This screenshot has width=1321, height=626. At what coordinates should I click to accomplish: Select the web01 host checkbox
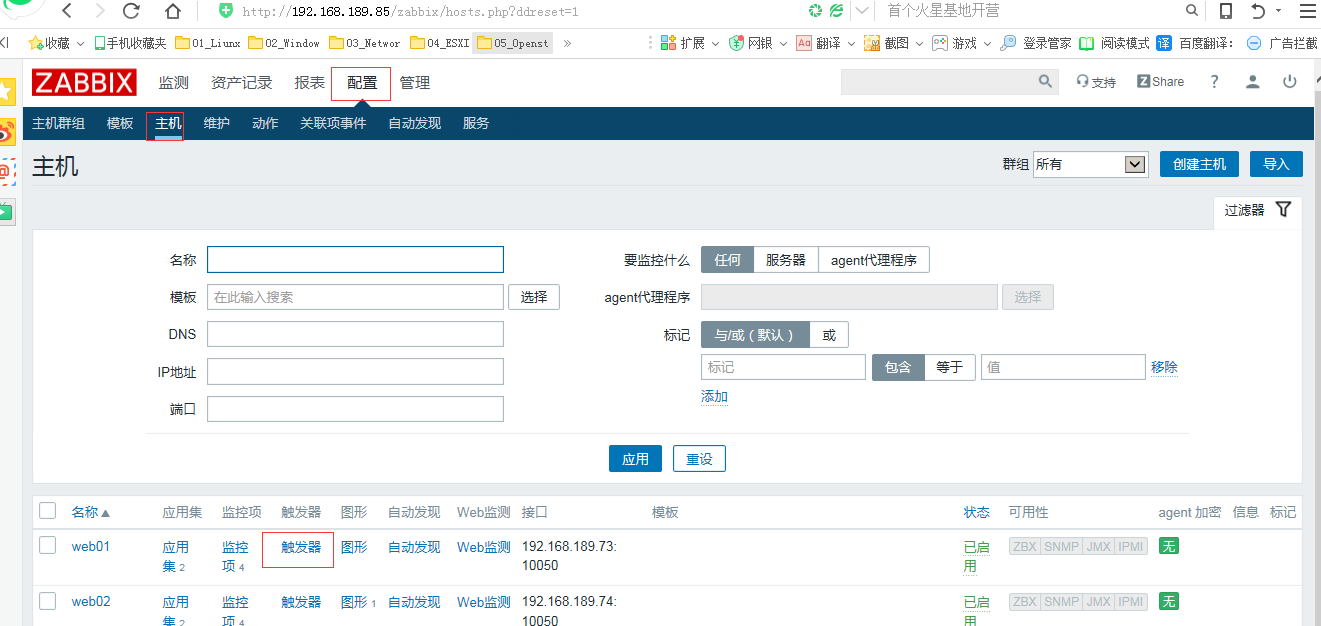[x=47, y=546]
